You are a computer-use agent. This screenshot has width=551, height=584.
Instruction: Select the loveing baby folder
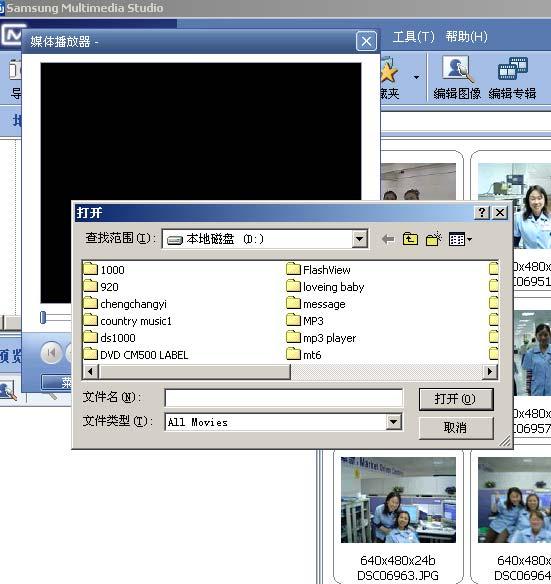click(x=325, y=286)
